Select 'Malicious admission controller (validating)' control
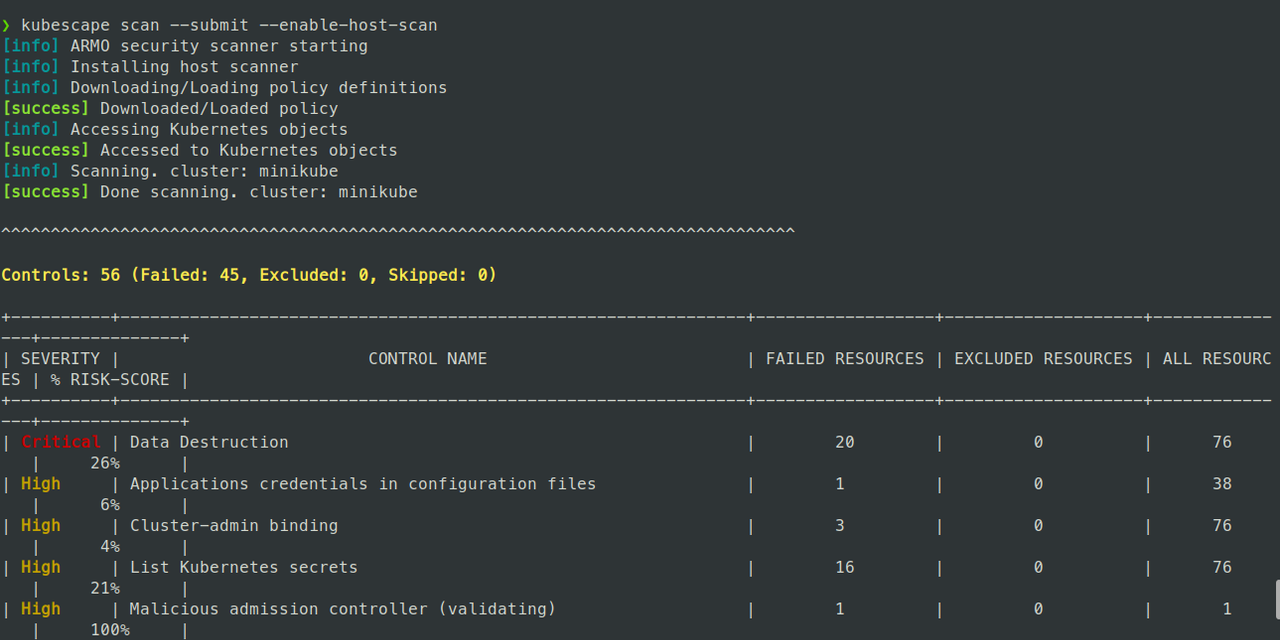The height and width of the screenshot is (640, 1280). [x=343, y=609]
